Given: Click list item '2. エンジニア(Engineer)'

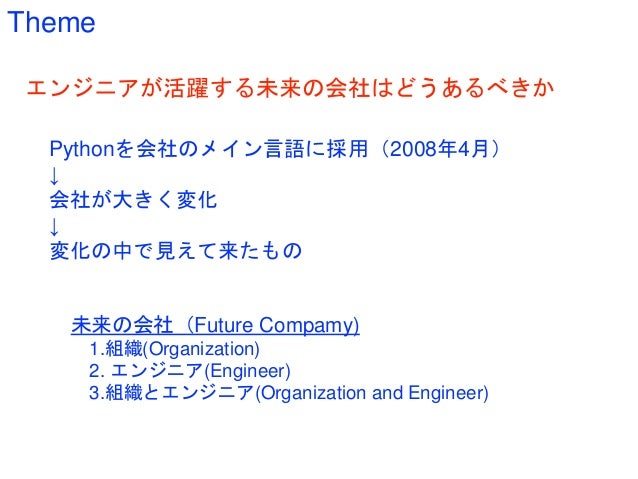Looking at the screenshot, I should 190,371.
